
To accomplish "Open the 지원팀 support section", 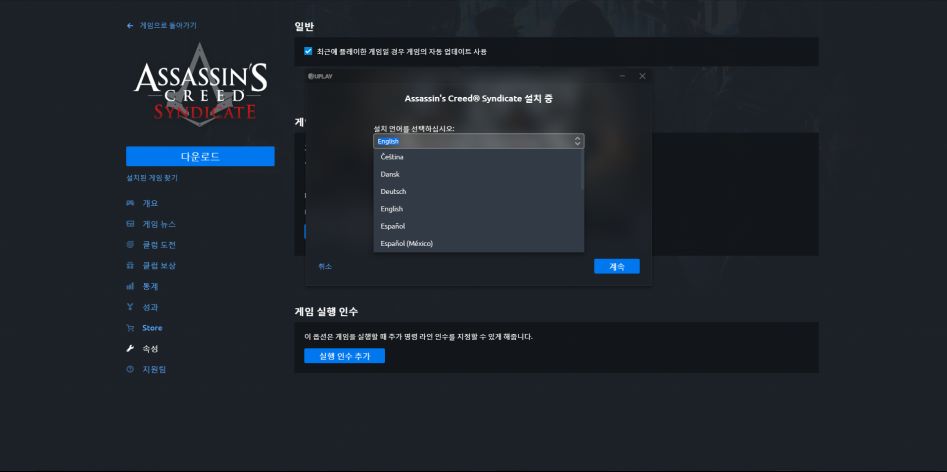I will pyautogui.click(x=154, y=369).
